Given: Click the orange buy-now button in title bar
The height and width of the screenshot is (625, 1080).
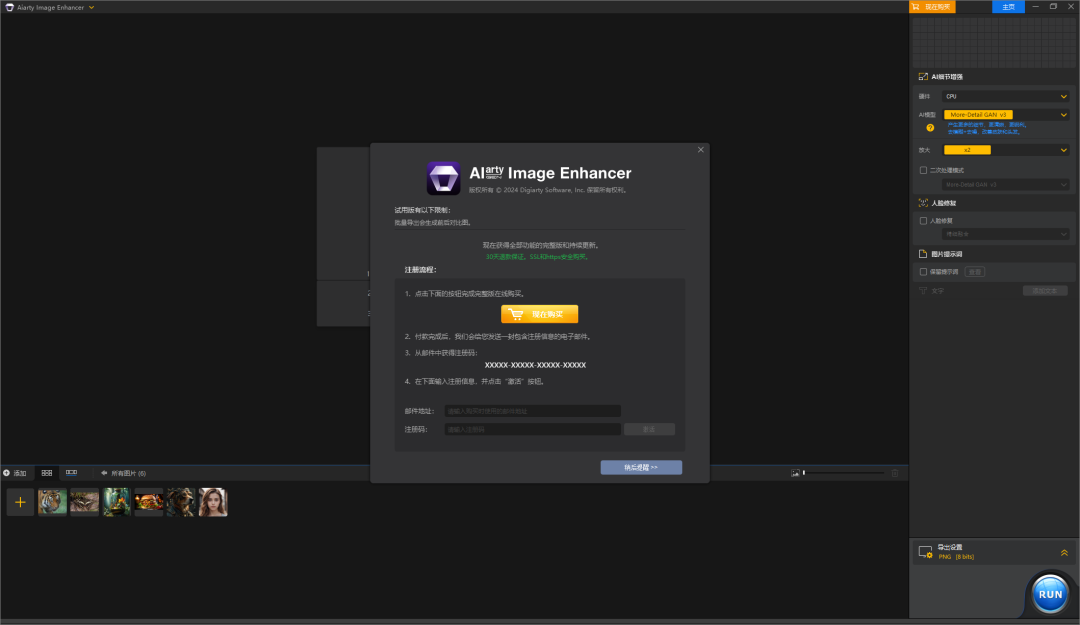Looking at the screenshot, I should pyautogui.click(x=932, y=7).
